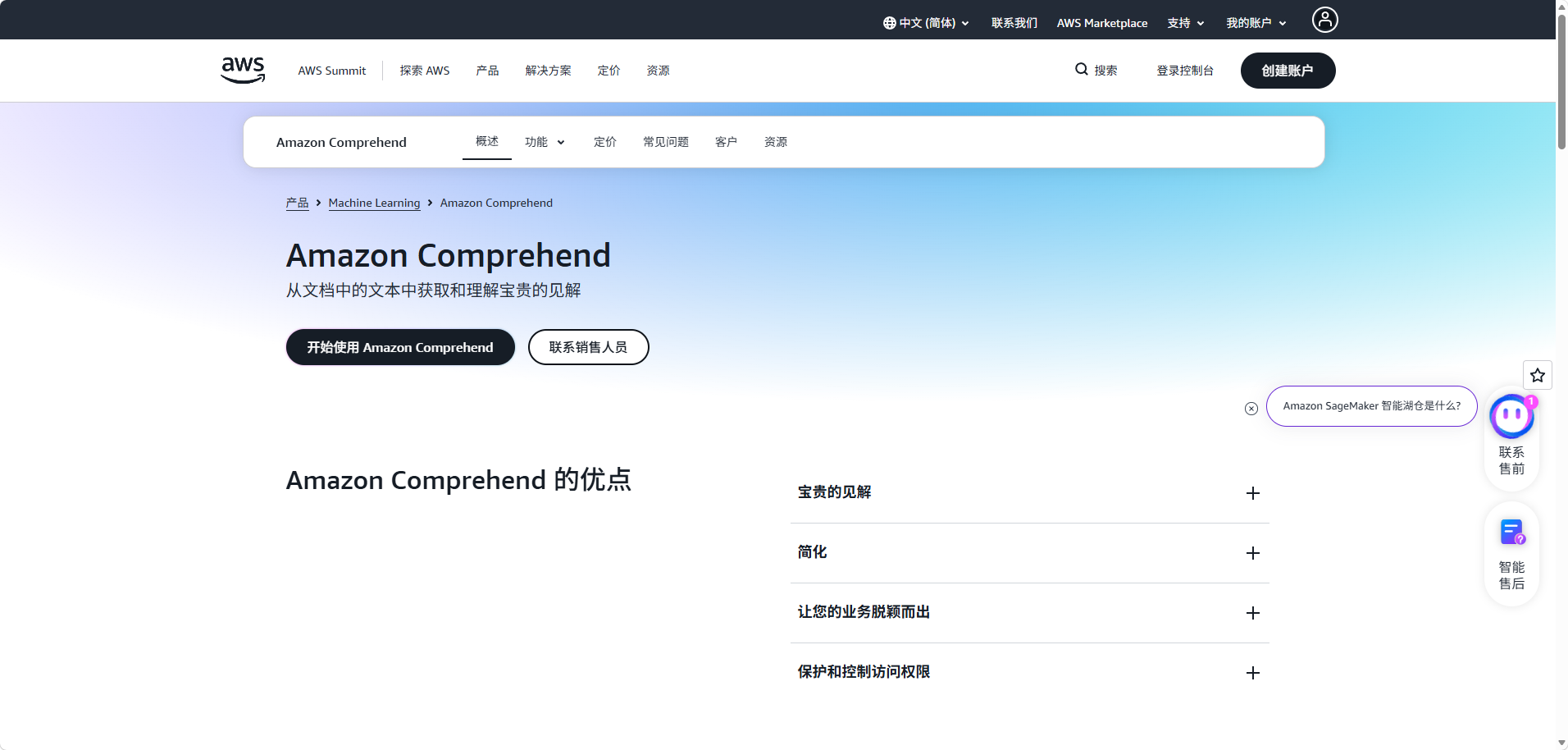Click 开始使用 Amazon Comprehend button
The height and width of the screenshot is (750, 1568).
pyautogui.click(x=400, y=347)
